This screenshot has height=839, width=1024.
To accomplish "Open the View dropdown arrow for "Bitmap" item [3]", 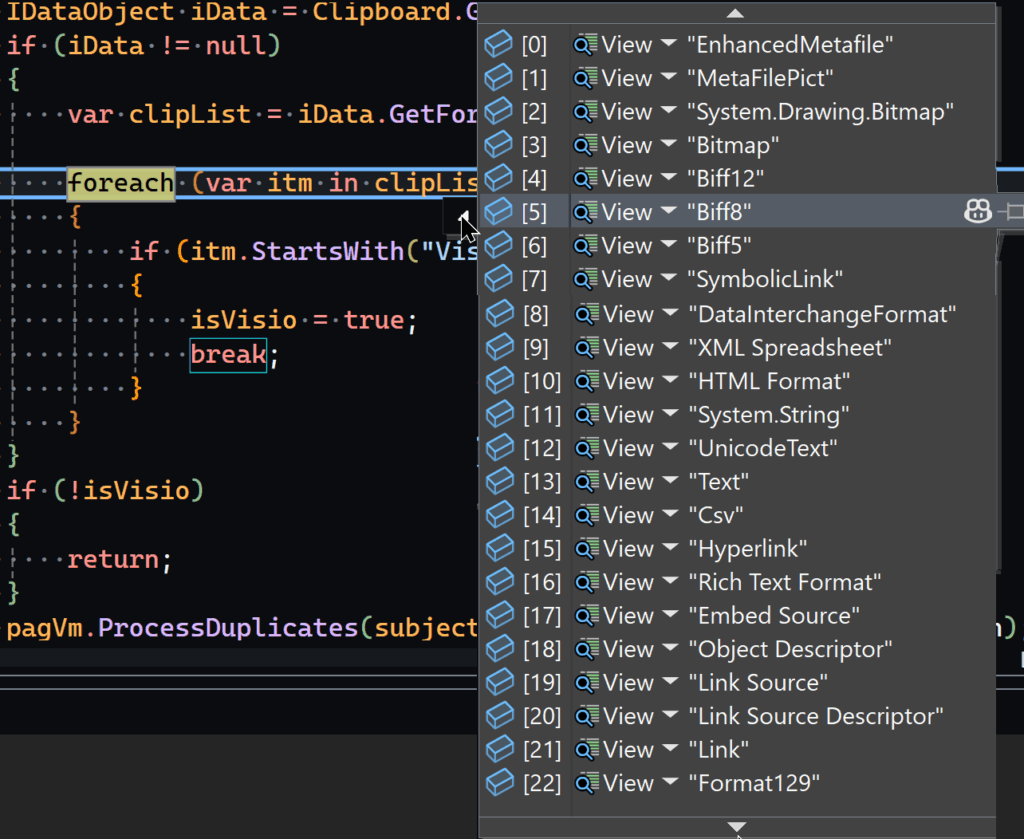I will (668, 146).
